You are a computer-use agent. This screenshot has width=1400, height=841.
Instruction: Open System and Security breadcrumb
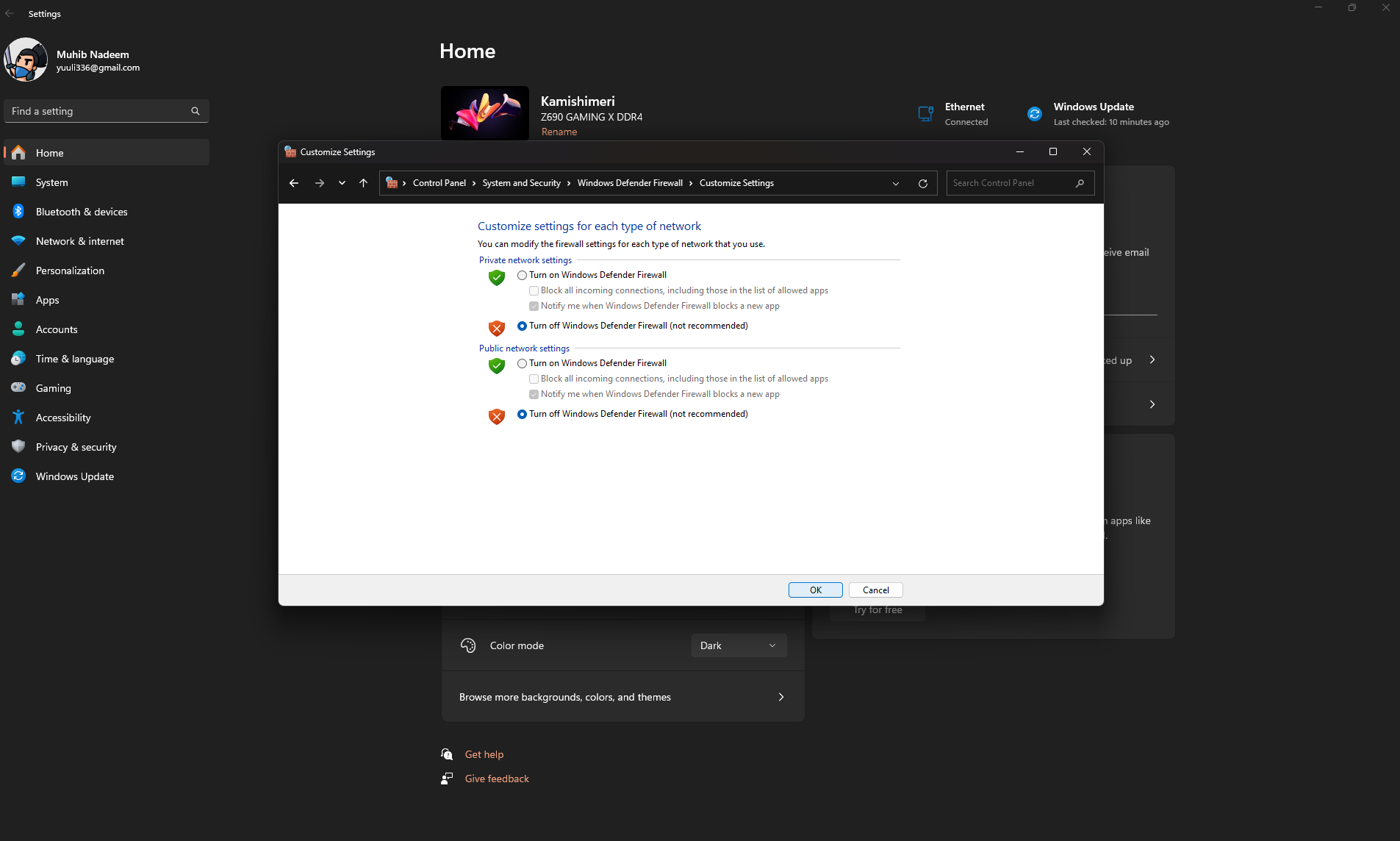click(522, 183)
